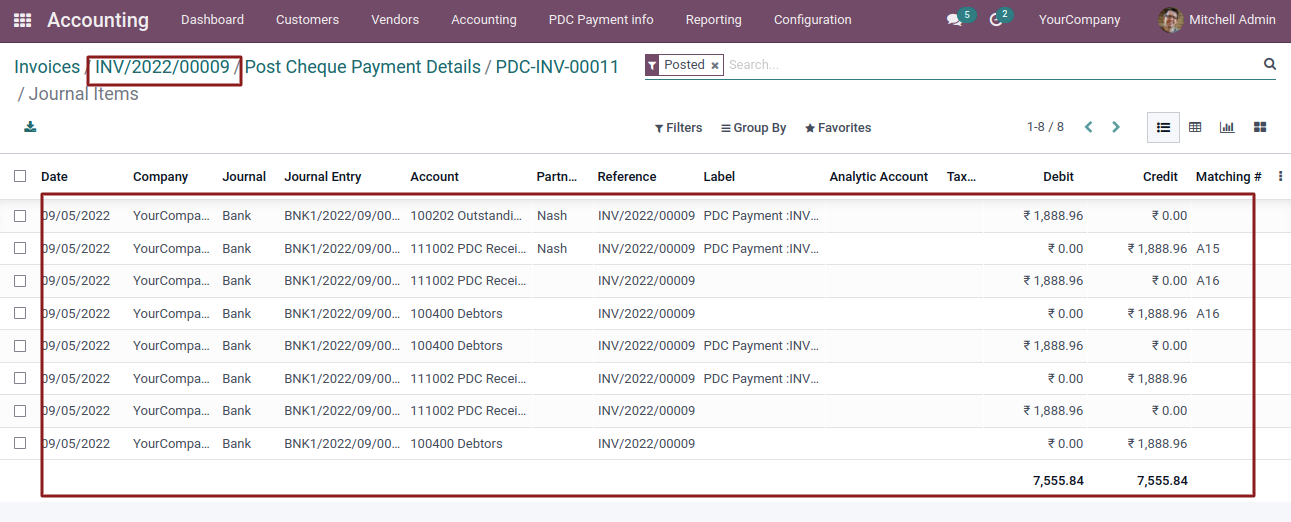
Task: Sort by Date column header
Action: coord(54,176)
